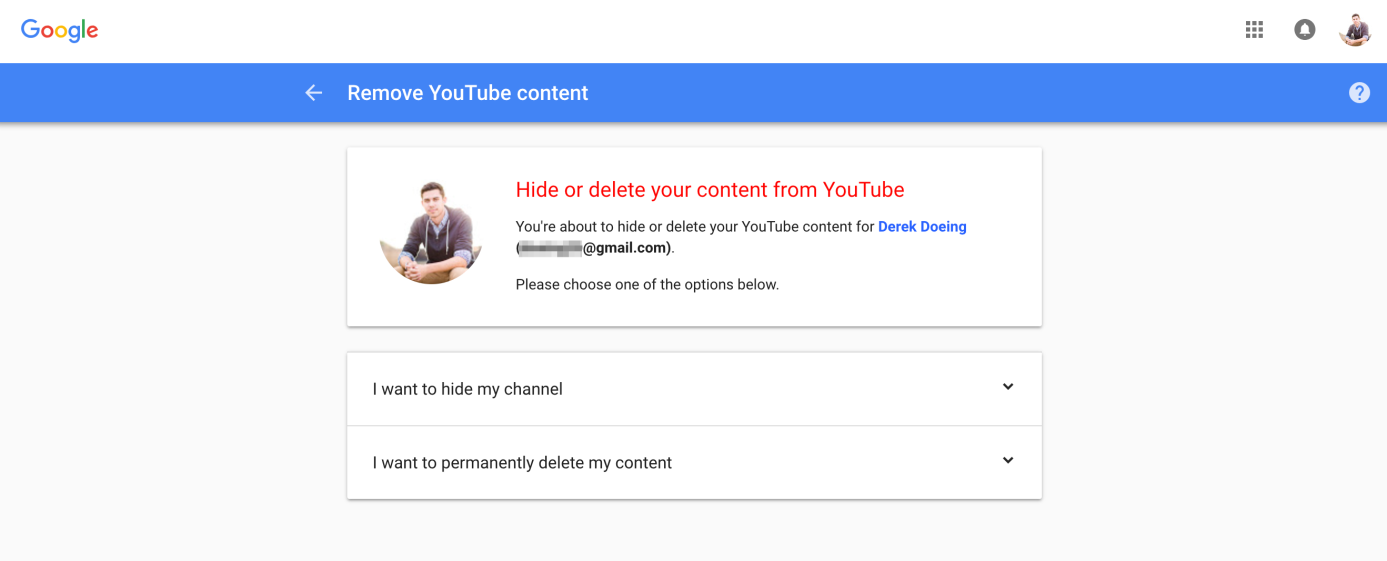The width and height of the screenshot is (1387, 561).
Task: Click "Please choose one of the options below."
Action: click(x=647, y=285)
